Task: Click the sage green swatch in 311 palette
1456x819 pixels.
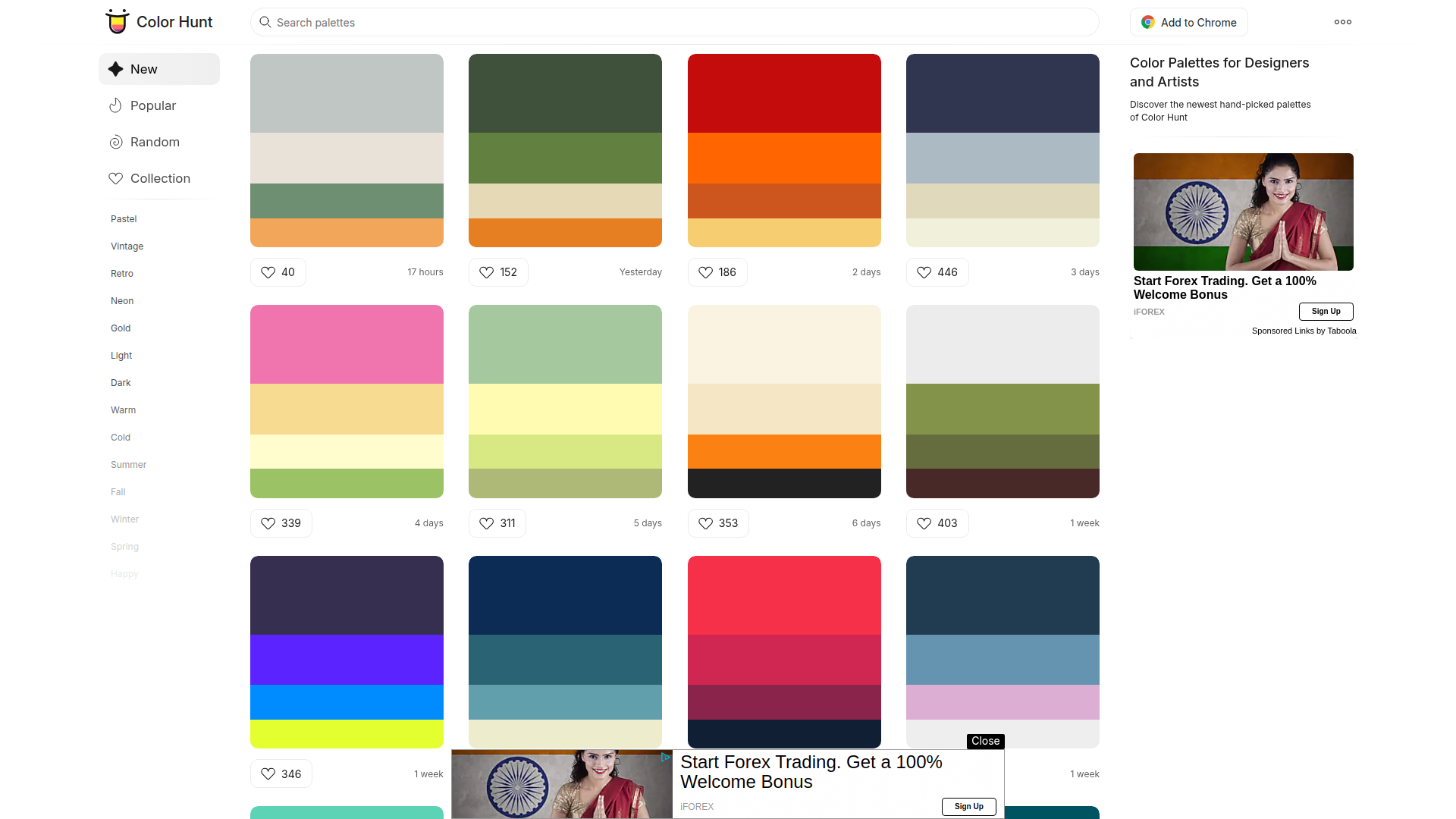Action: coord(565,344)
